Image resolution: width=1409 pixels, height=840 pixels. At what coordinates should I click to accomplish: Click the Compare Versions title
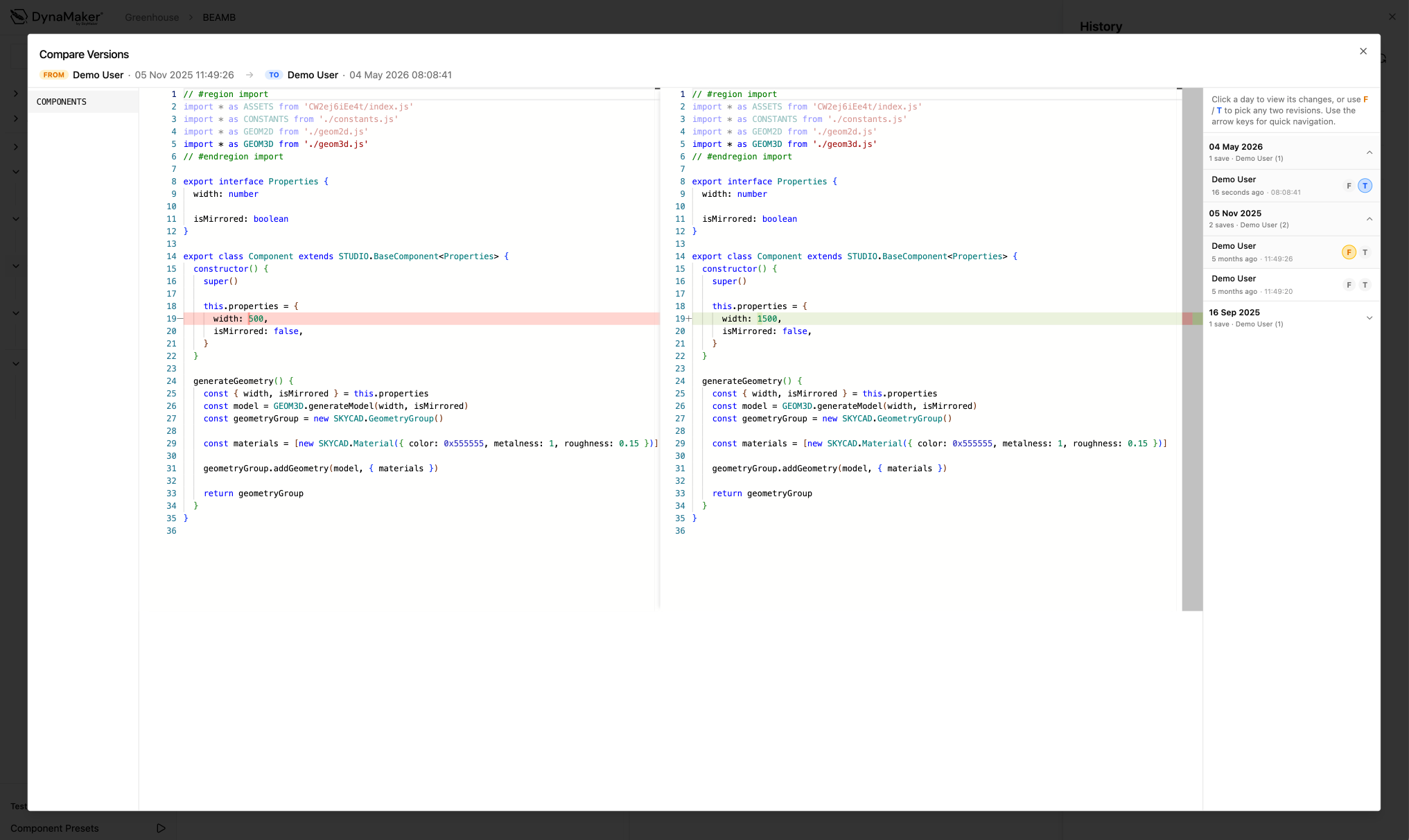pos(84,54)
